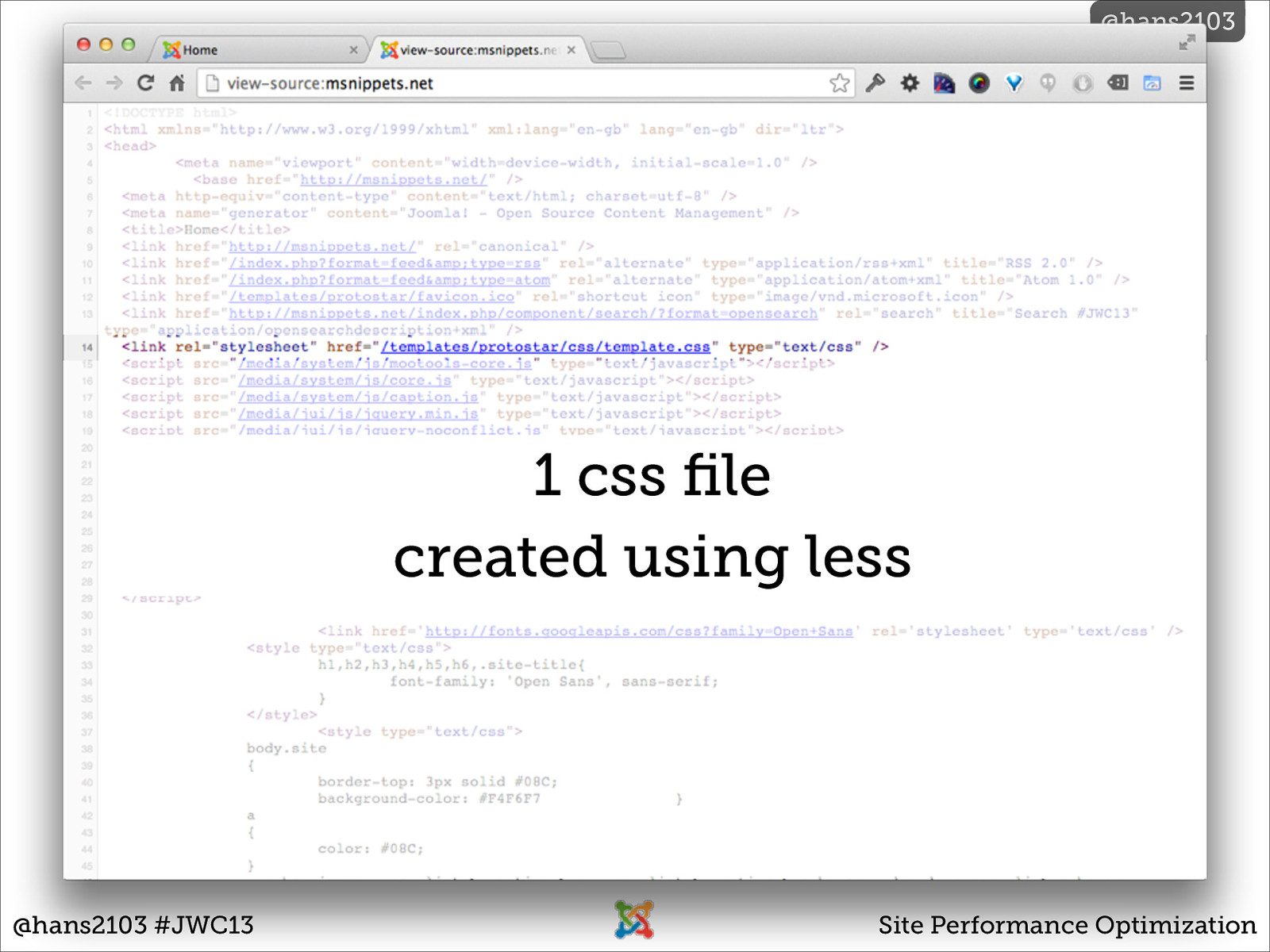Open the mootools-core.js script link
This screenshot has width=1270, height=952.
coord(385,363)
